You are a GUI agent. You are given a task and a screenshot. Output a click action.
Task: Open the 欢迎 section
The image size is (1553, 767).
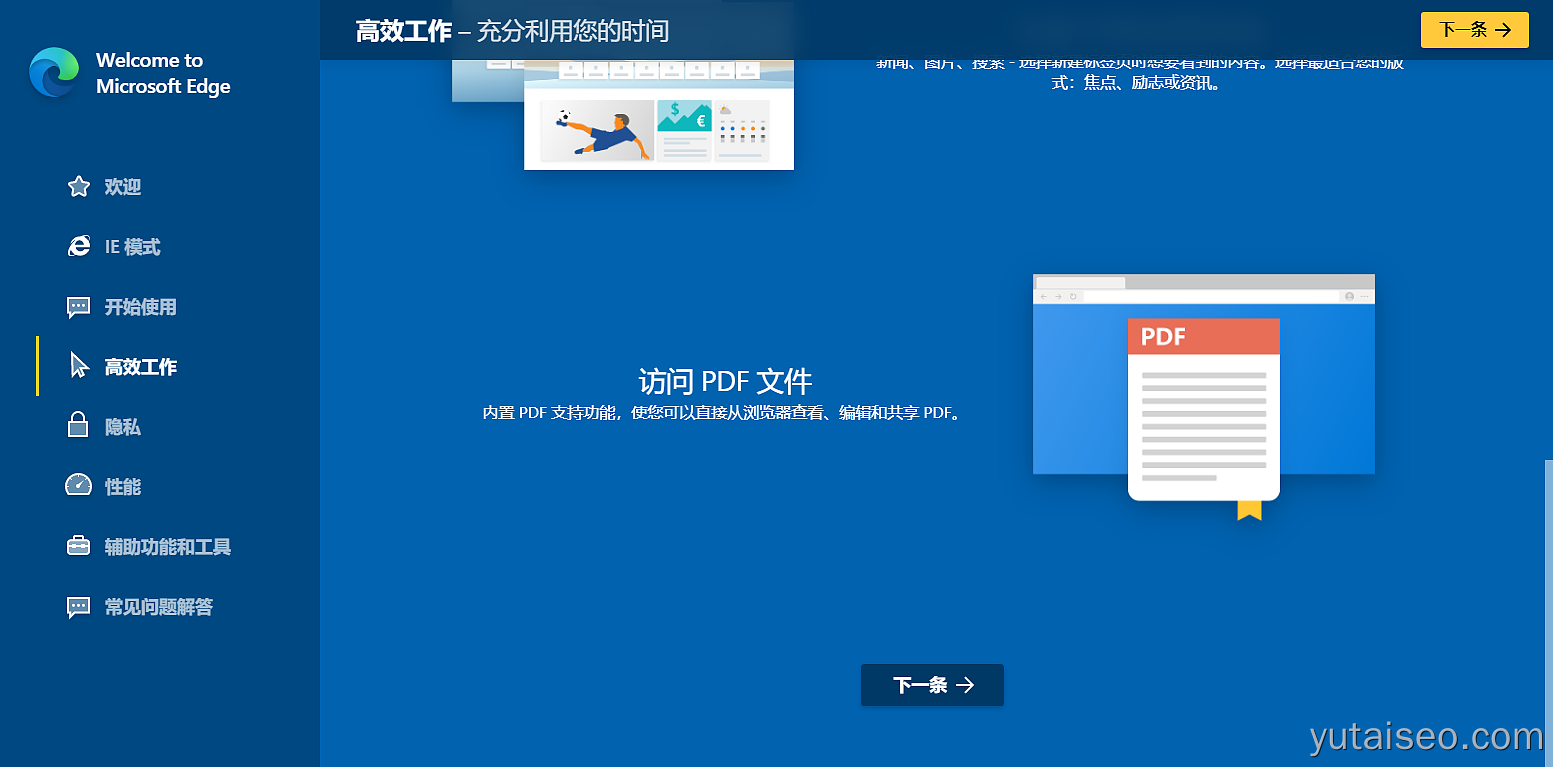123,187
